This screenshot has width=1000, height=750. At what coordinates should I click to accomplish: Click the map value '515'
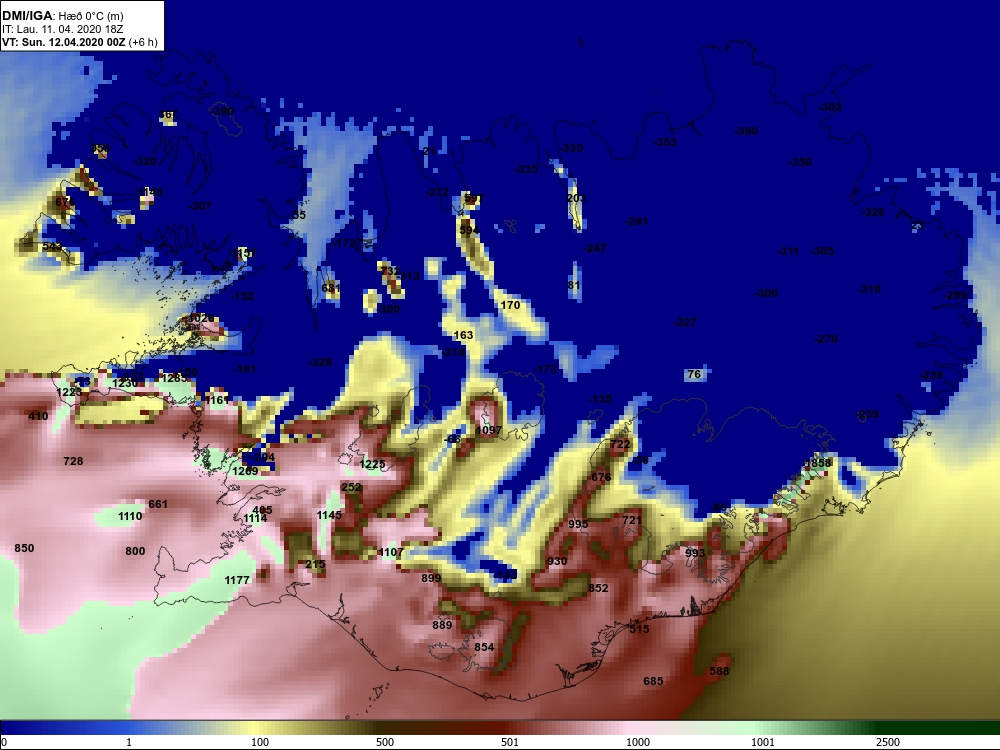[x=639, y=629]
